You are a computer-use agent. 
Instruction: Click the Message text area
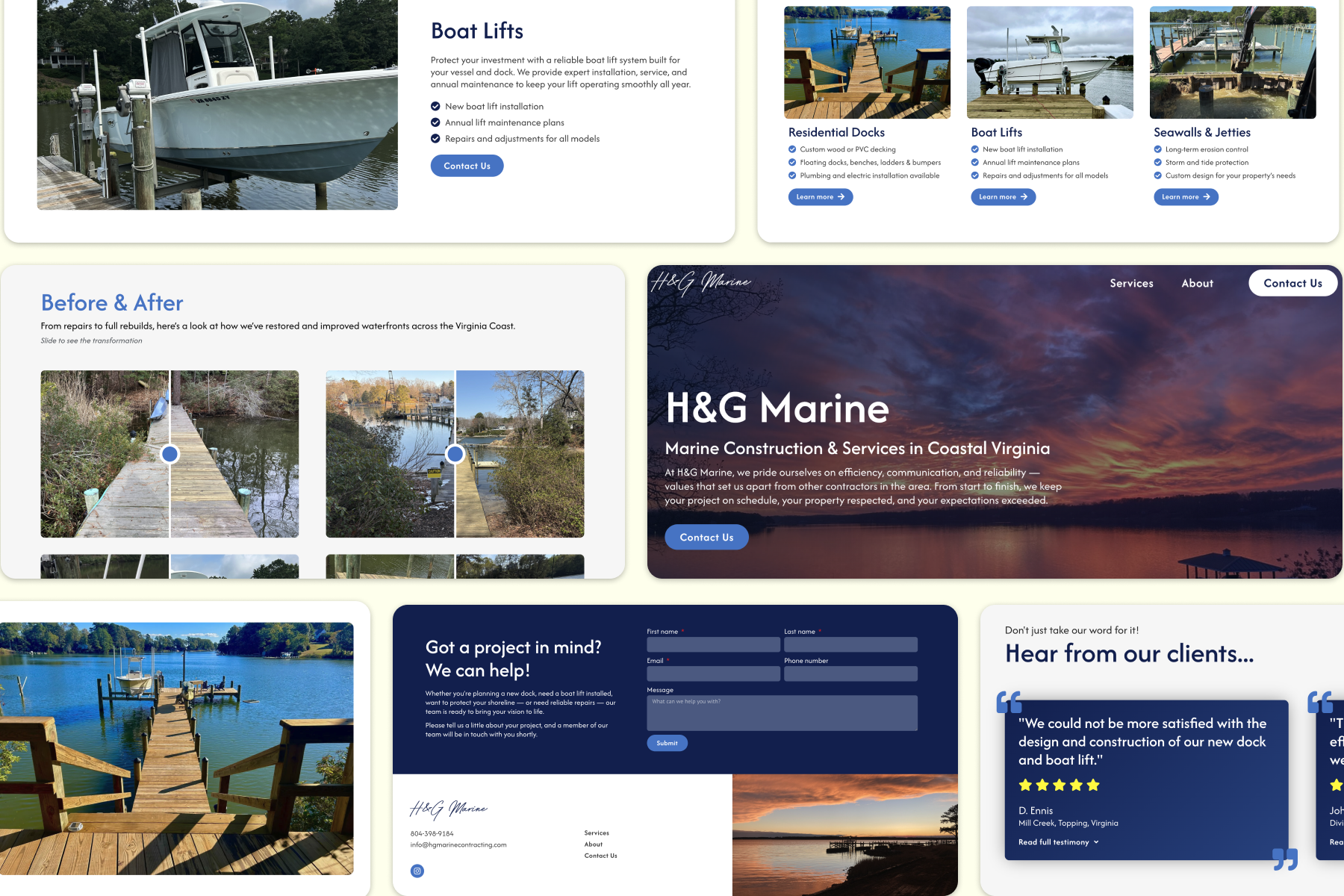coord(782,713)
